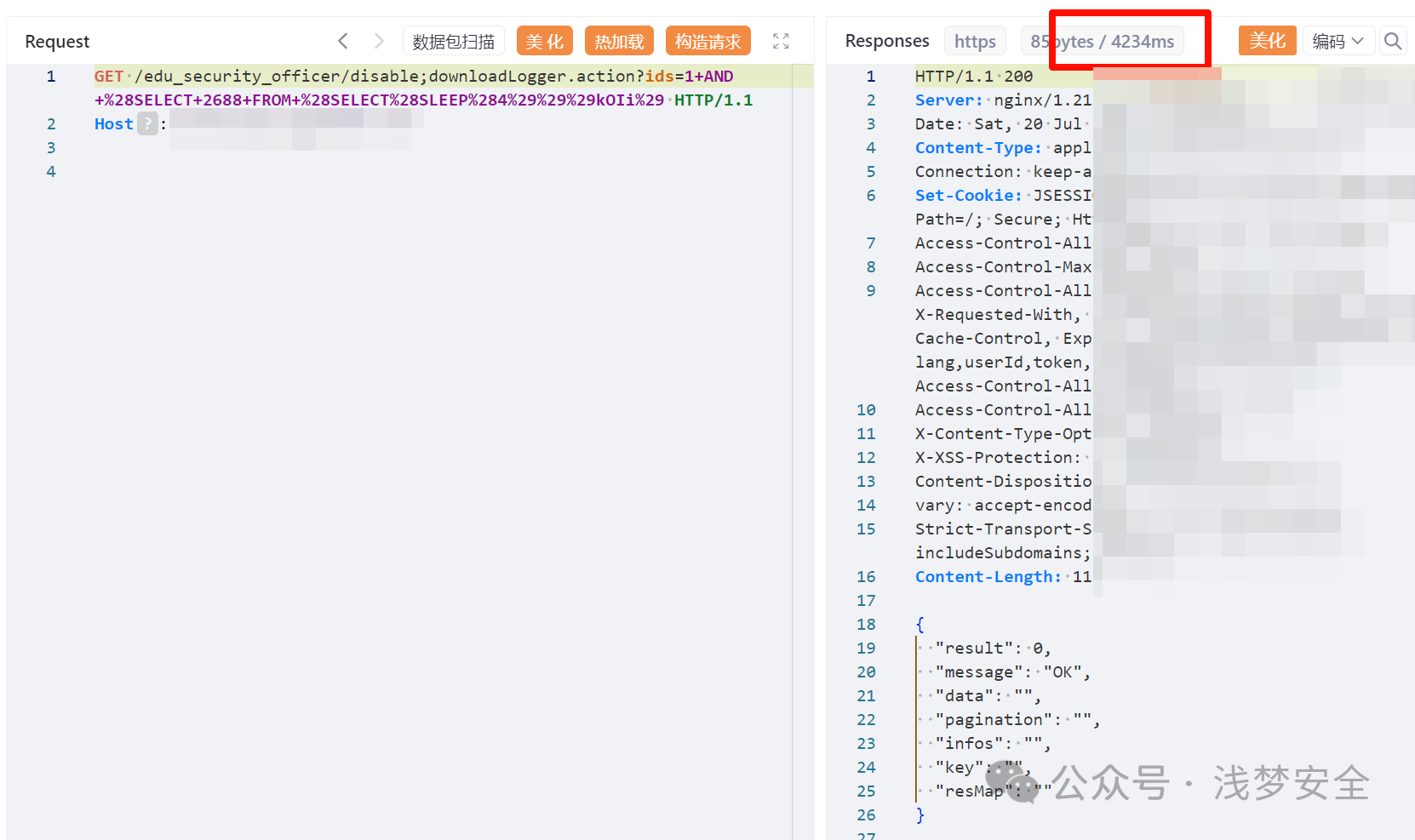The height and width of the screenshot is (840, 1415).
Task: Go to the previous request with the left chevron
Action: (343, 41)
